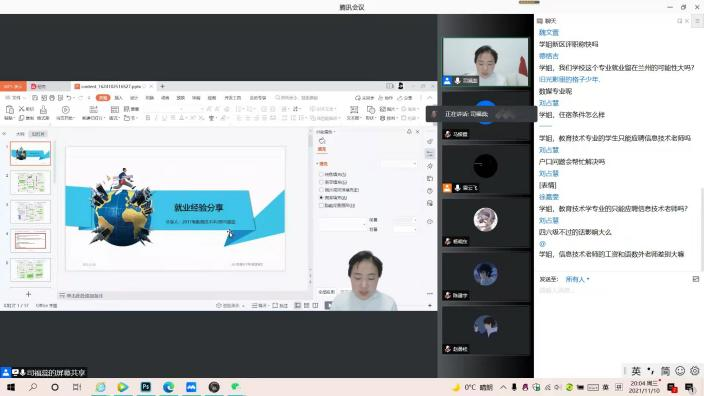Expand the 所有人 recipient dropdown
The image size is (704, 396).
tap(577, 279)
